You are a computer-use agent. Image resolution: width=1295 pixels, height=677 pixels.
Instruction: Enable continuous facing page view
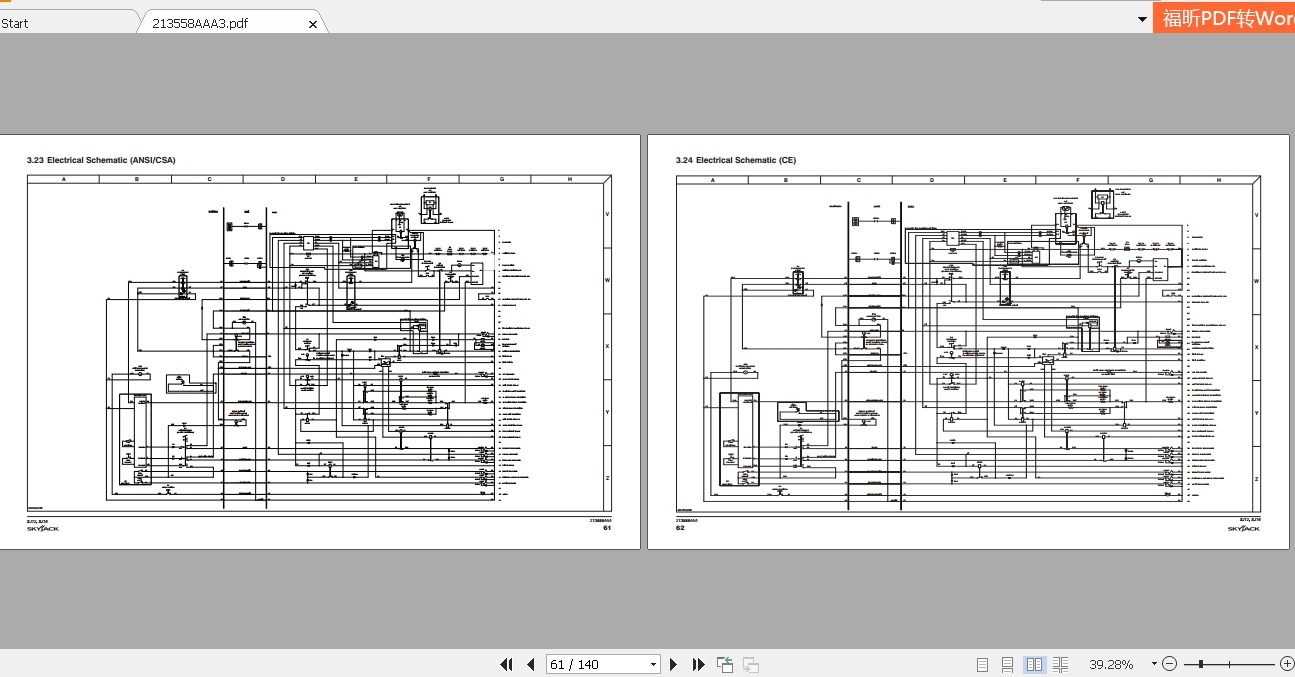pos(1059,664)
